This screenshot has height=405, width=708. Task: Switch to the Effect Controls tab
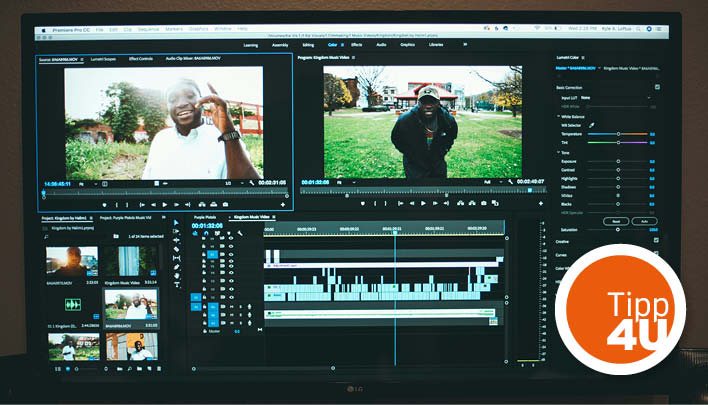pos(139,59)
